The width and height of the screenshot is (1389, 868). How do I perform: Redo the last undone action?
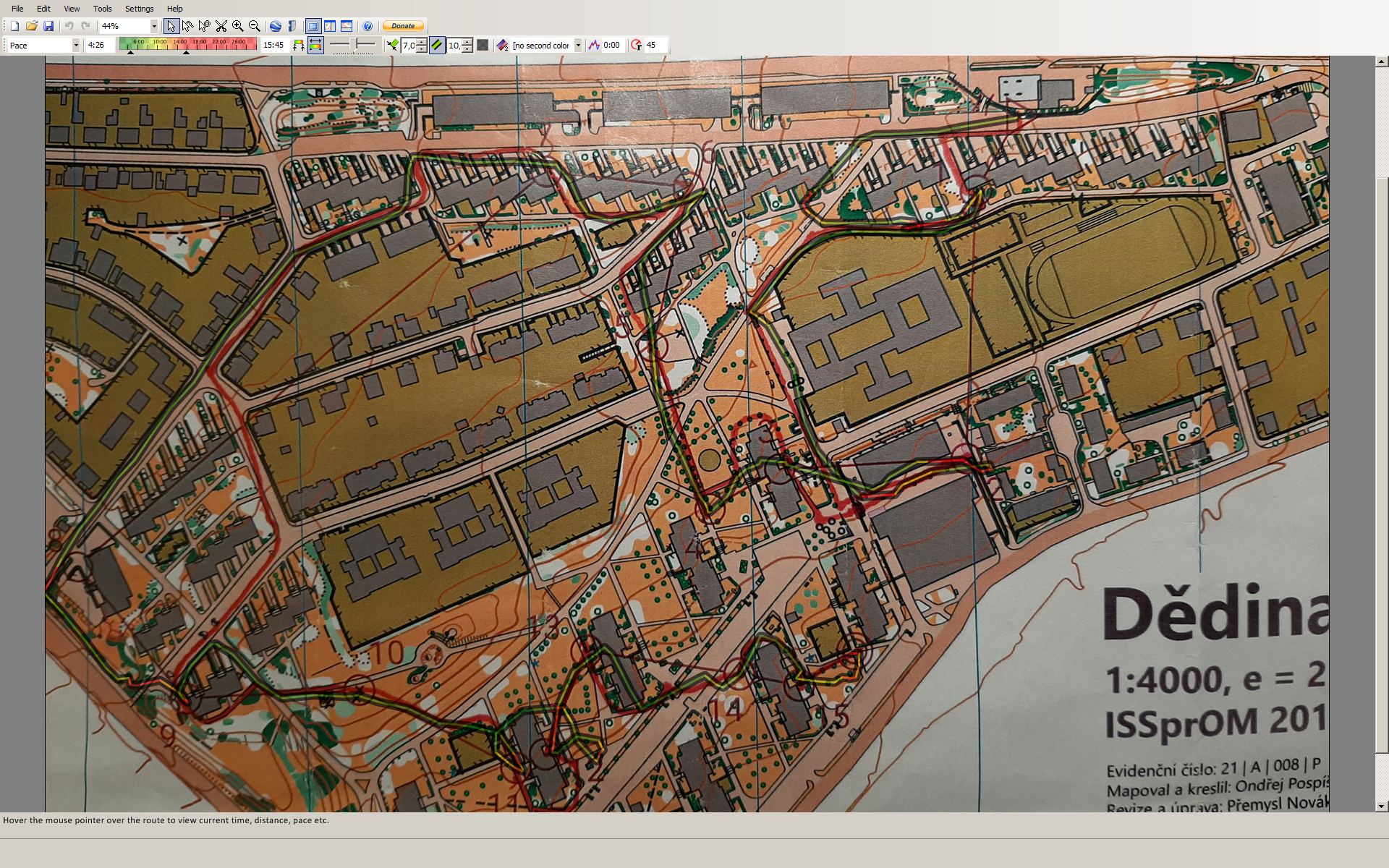[x=85, y=26]
